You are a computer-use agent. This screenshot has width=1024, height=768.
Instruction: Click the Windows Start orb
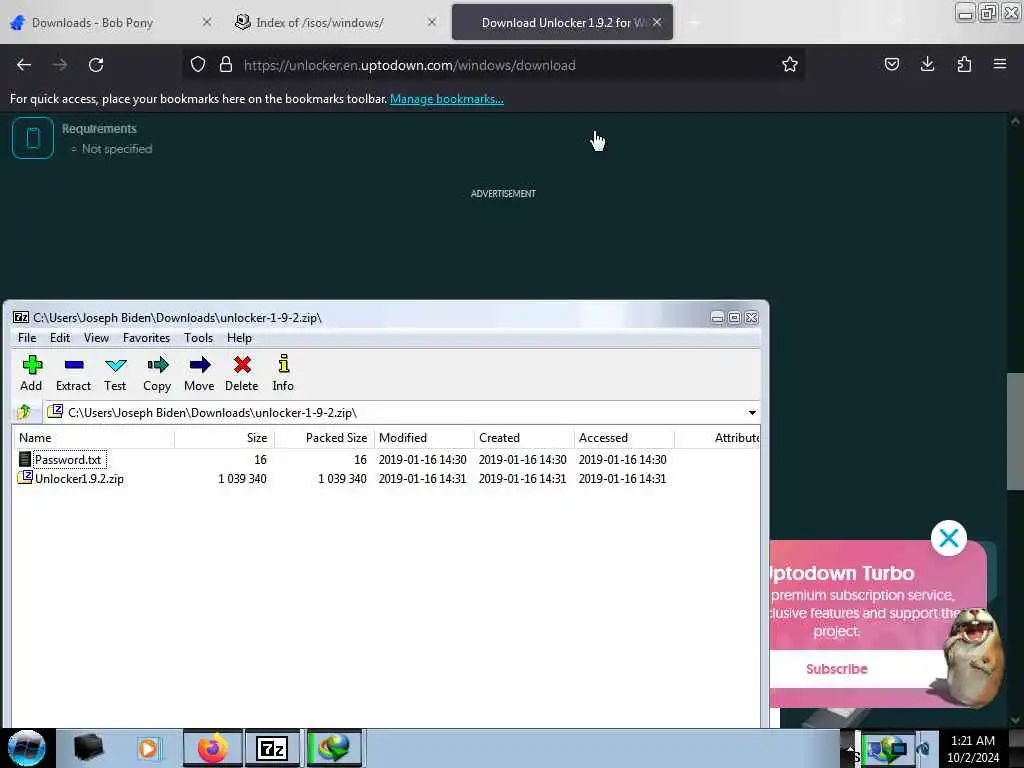(x=26, y=748)
